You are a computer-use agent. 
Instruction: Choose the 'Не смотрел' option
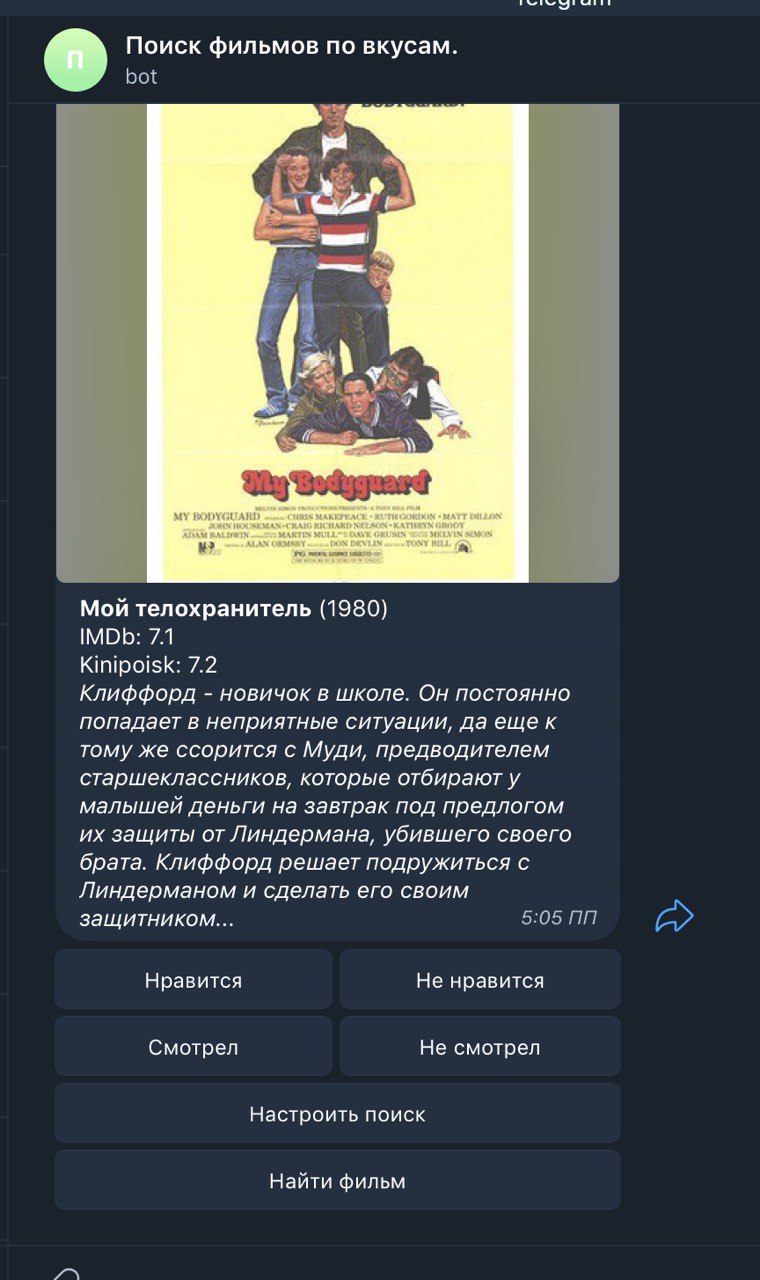480,1047
